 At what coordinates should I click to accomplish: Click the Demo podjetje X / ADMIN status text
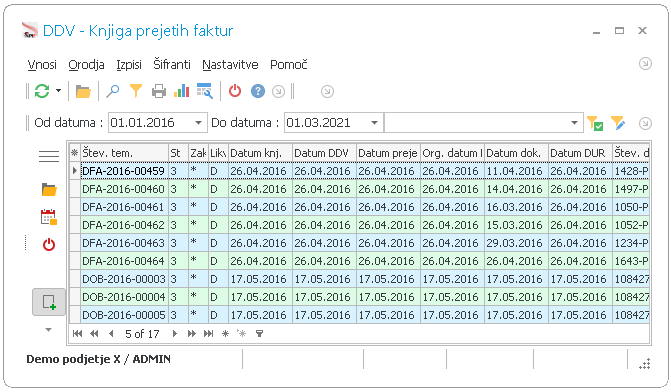click(x=98, y=359)
